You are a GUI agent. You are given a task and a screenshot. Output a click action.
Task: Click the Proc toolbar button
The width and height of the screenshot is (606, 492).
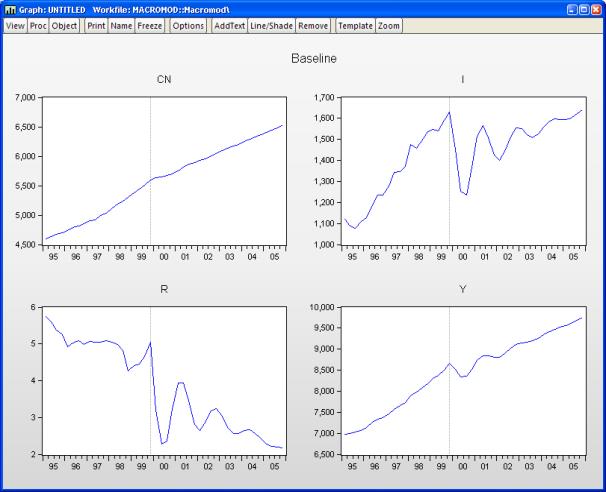[38, 25]
